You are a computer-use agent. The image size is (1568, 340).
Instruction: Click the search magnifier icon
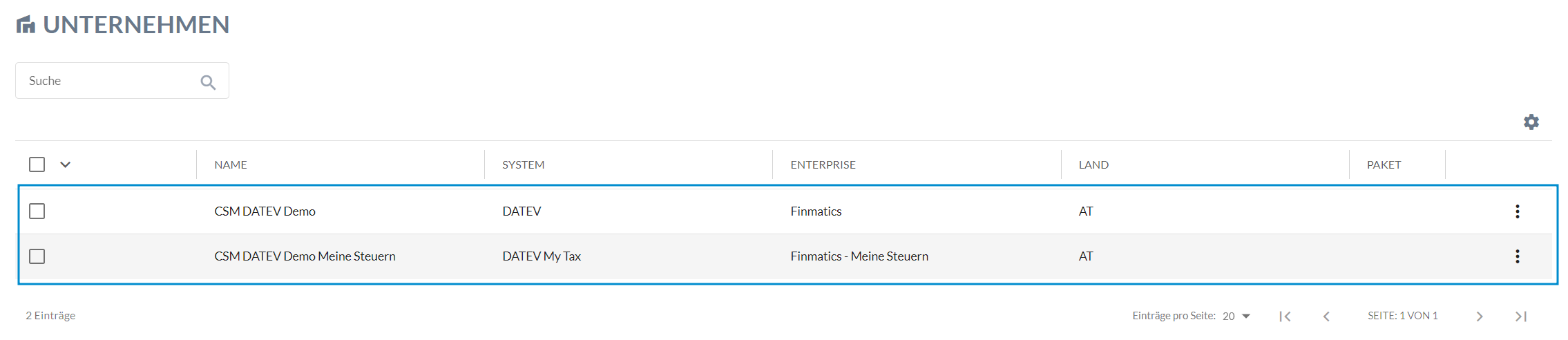[x=208, y=82]
